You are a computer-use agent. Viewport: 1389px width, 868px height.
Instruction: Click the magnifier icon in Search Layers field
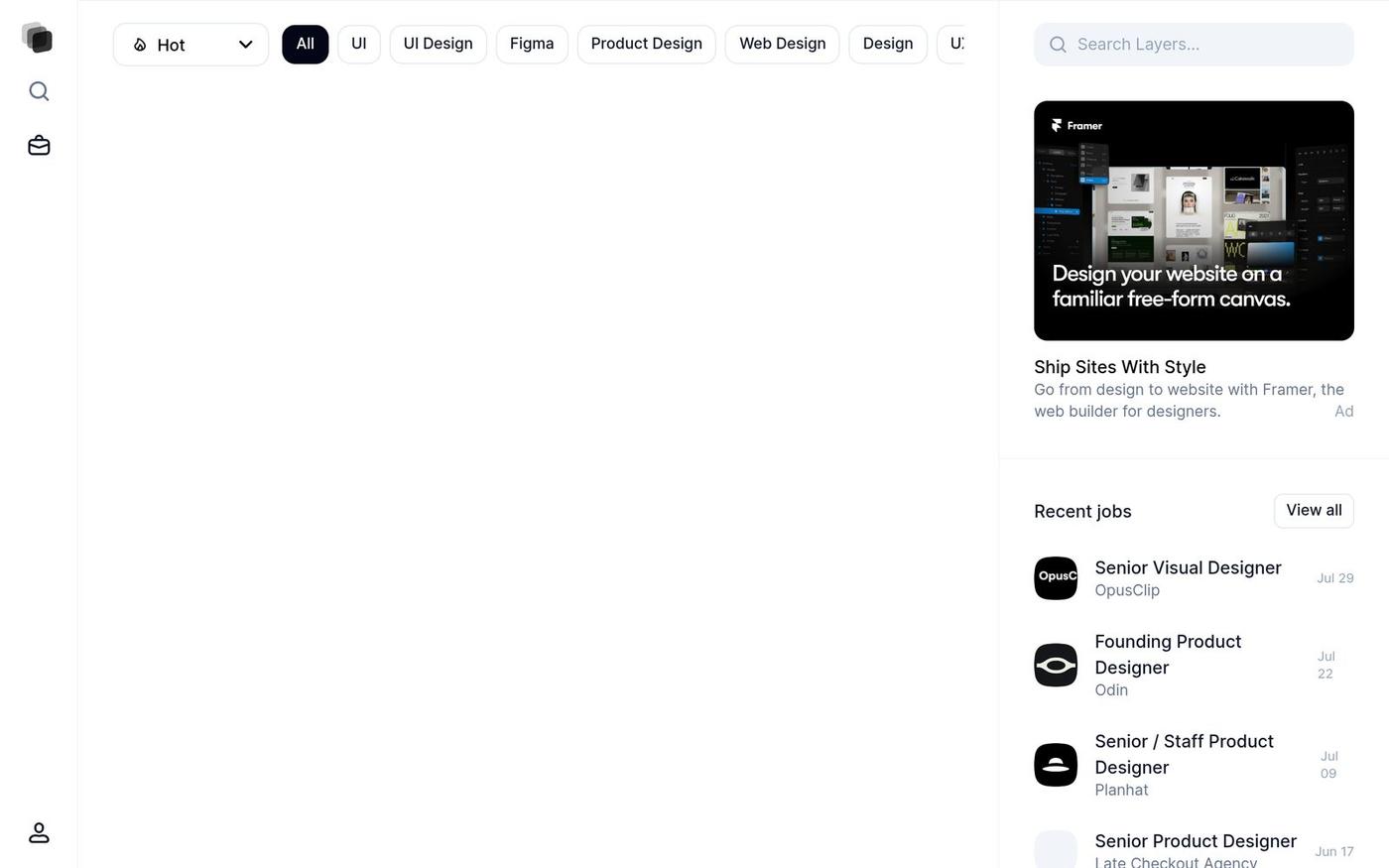click(1058, 45)
